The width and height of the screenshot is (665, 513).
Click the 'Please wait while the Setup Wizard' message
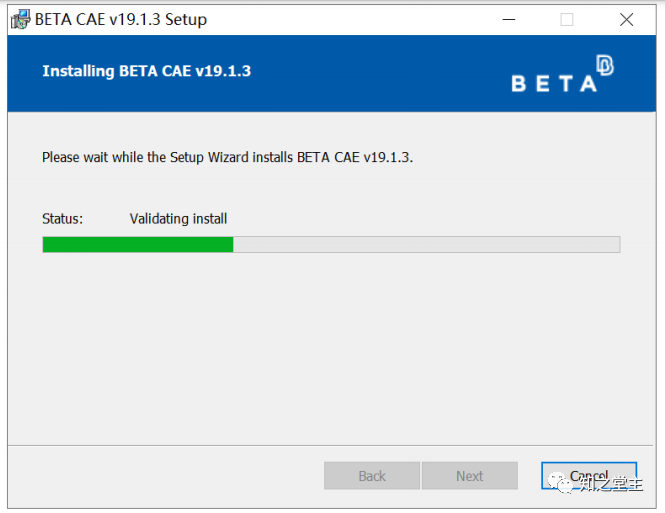pos(227,157)
